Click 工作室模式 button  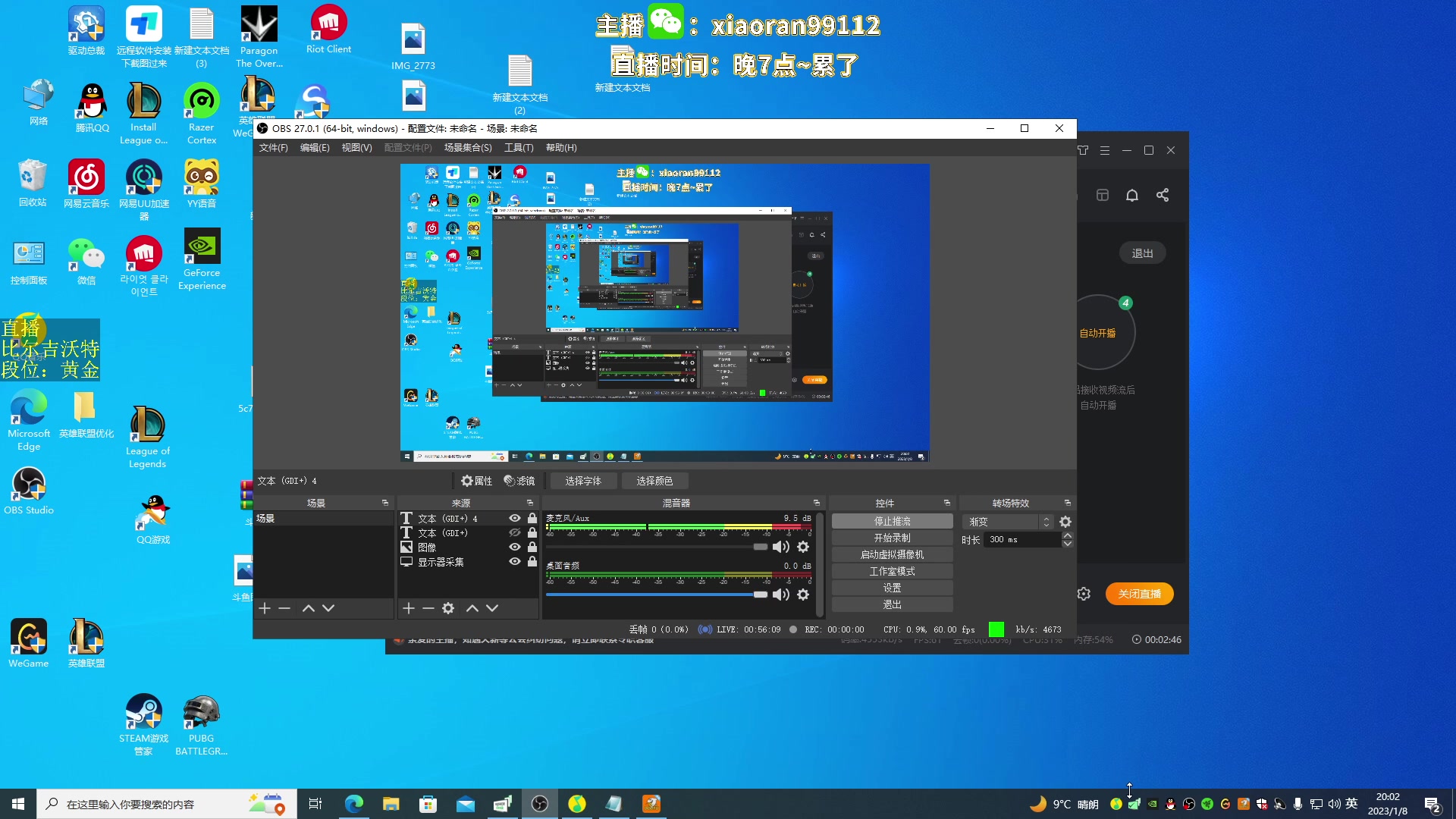coord(893,571)
